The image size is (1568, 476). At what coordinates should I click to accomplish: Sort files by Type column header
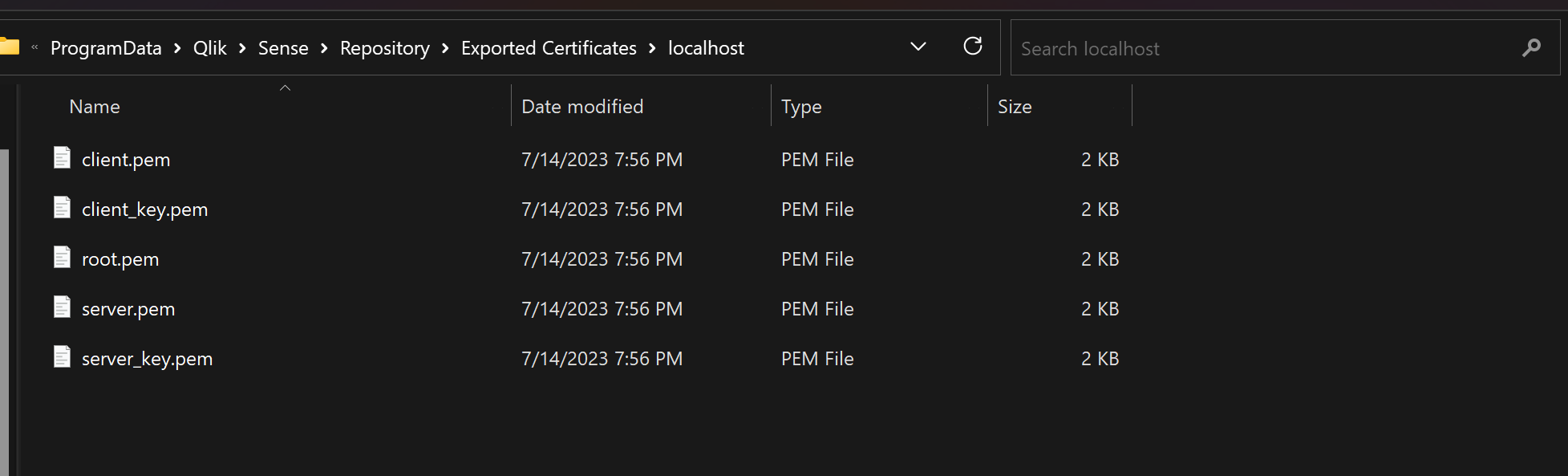801,107
